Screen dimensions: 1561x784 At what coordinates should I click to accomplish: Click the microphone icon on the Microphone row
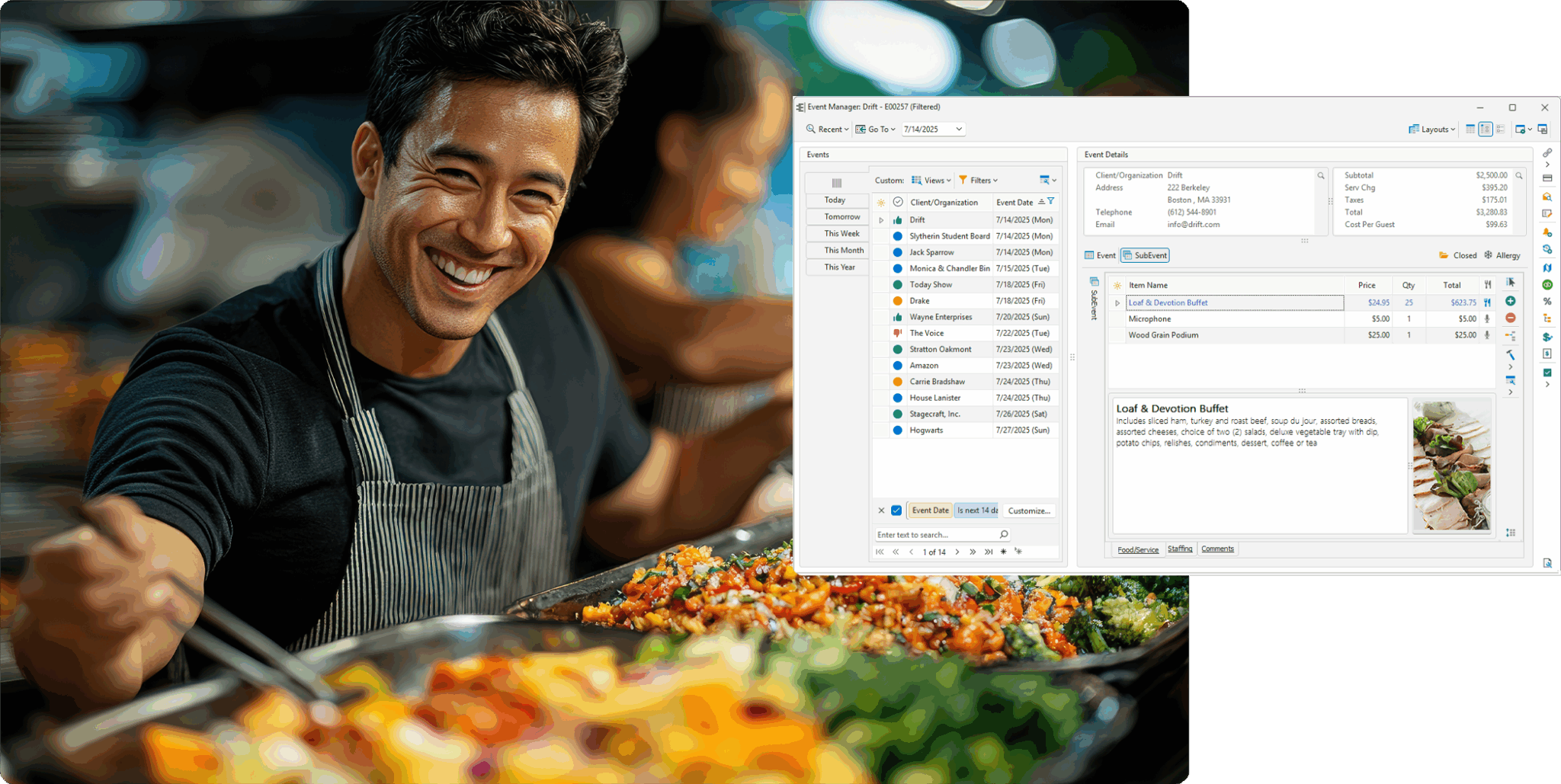(x=1487, y=318)
